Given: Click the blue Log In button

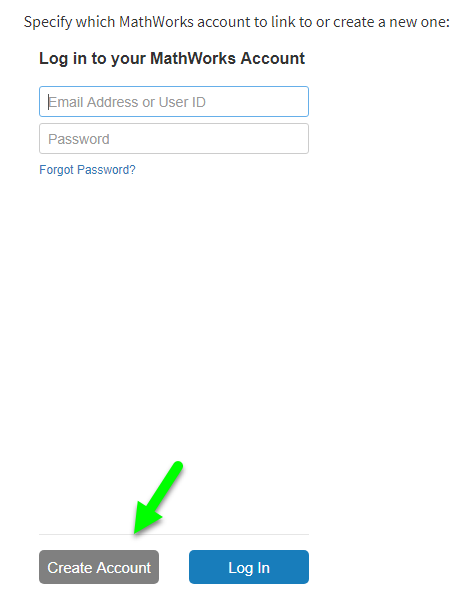Looking at the screenshot, I should 249,567.
